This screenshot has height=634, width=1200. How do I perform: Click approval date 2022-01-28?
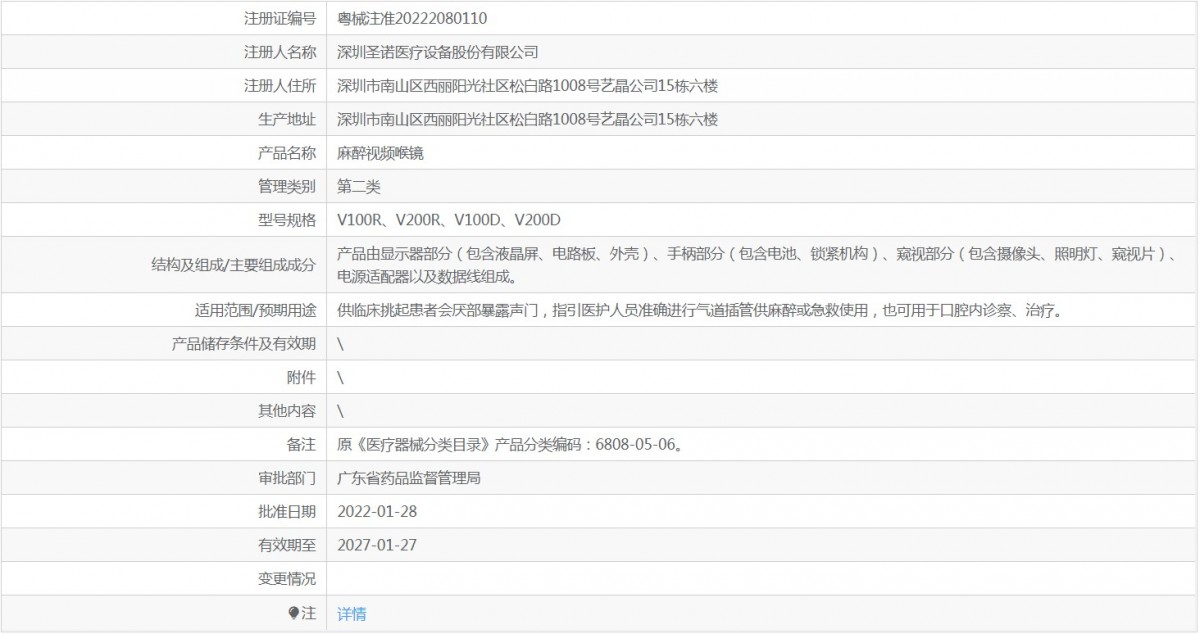click(x=377, y=511)
